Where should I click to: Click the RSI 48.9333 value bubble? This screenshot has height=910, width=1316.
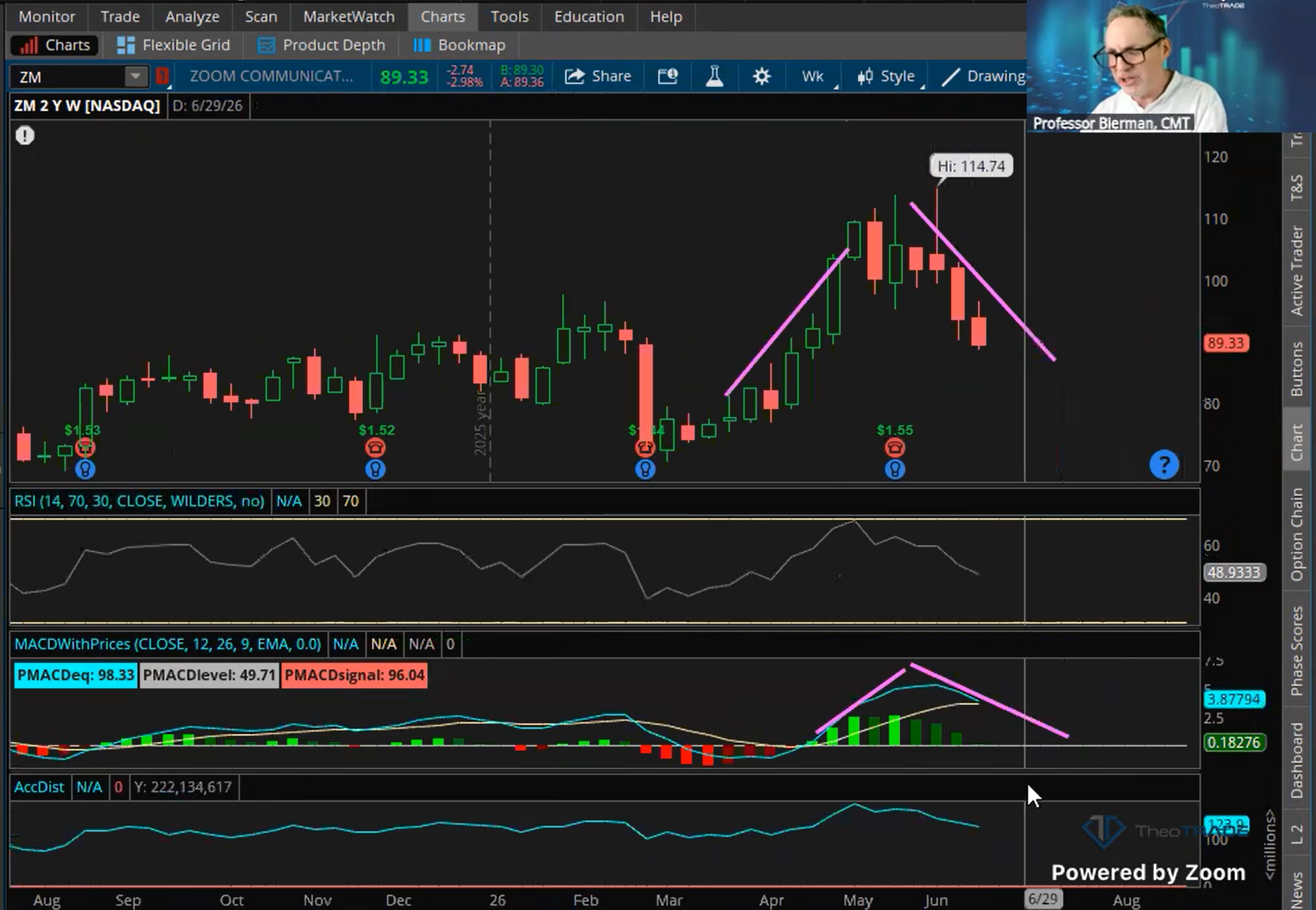point(1234,573)
